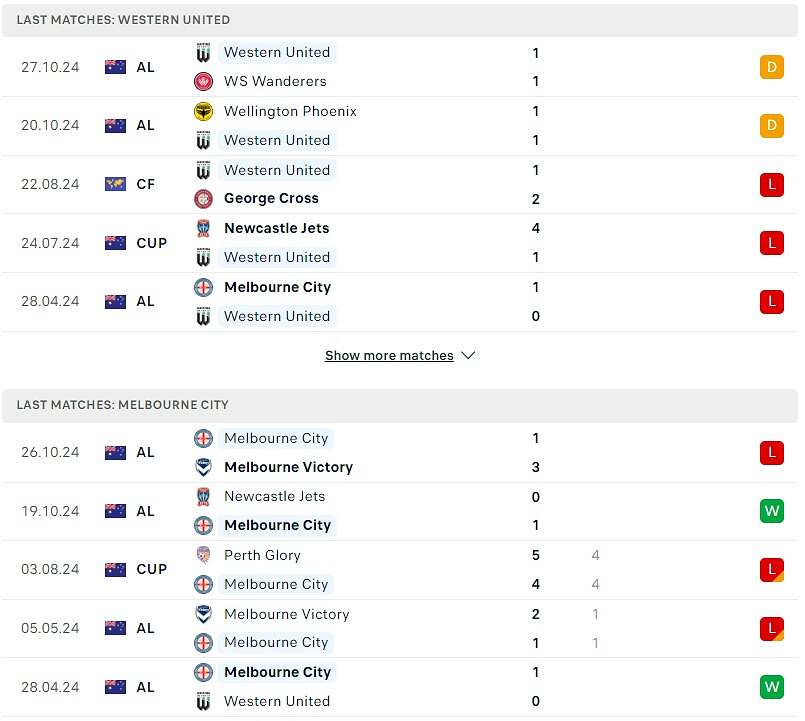Click the orange D badge for 27.10.24 match
The width and height of the screenshot is (805, 721).
pos(772,67)
